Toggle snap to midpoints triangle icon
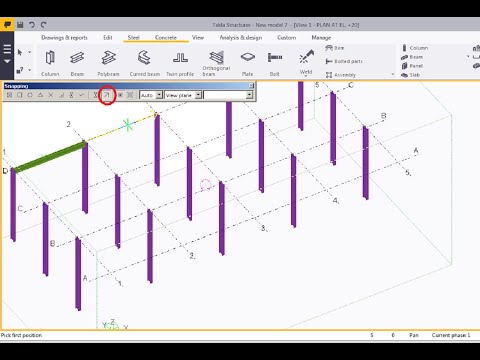480x360 pixels. tap(40, 95)
